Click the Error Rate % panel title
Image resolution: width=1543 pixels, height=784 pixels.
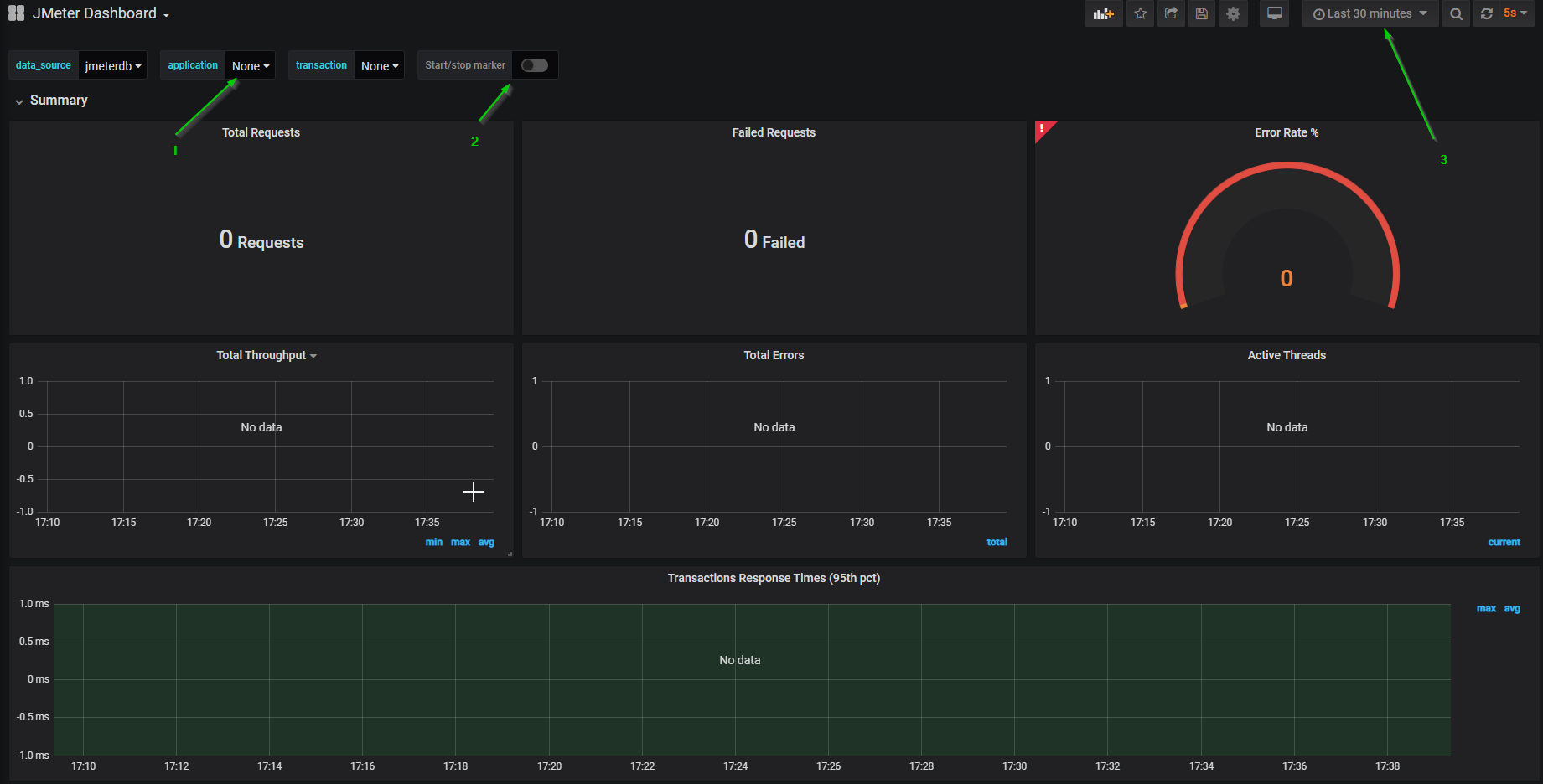pos(1287,132)
